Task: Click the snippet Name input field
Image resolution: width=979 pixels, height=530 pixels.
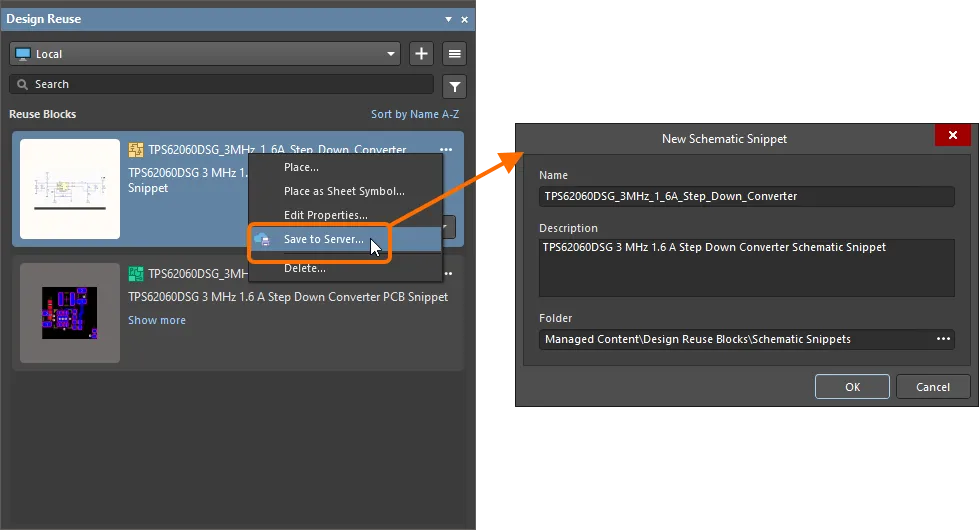Action: [x=747, y=196]
